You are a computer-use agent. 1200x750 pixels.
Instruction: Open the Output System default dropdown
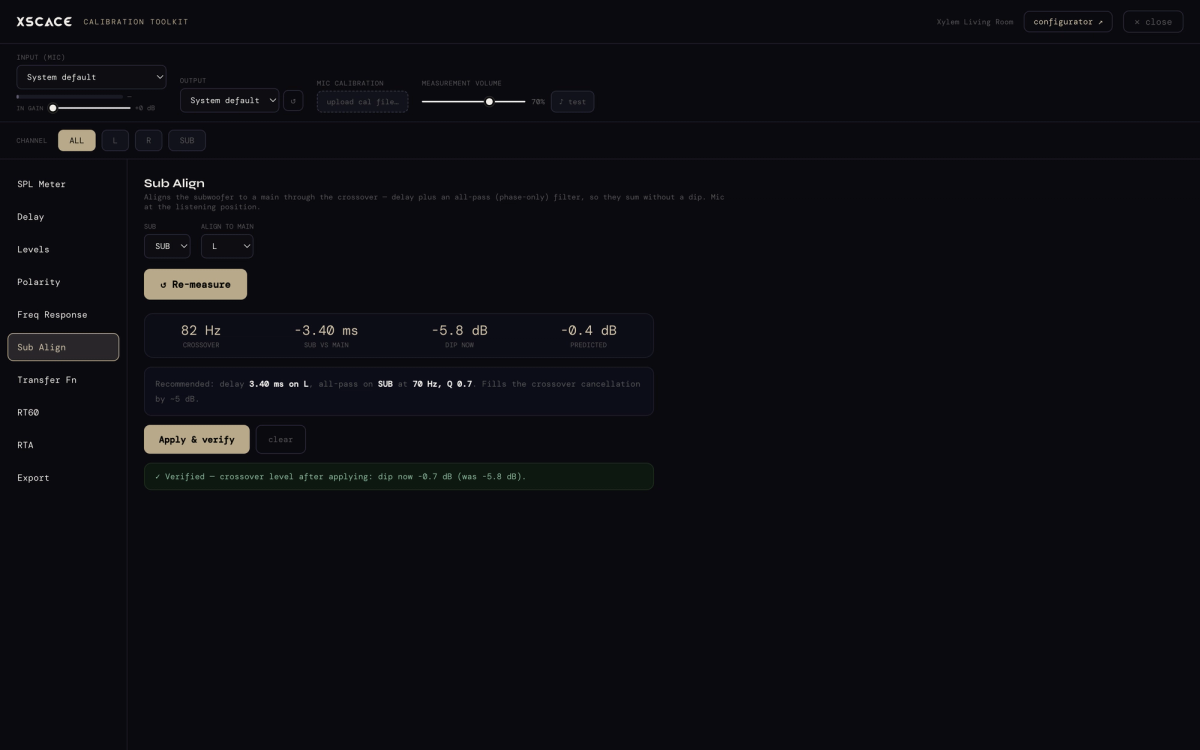point(230,100)
